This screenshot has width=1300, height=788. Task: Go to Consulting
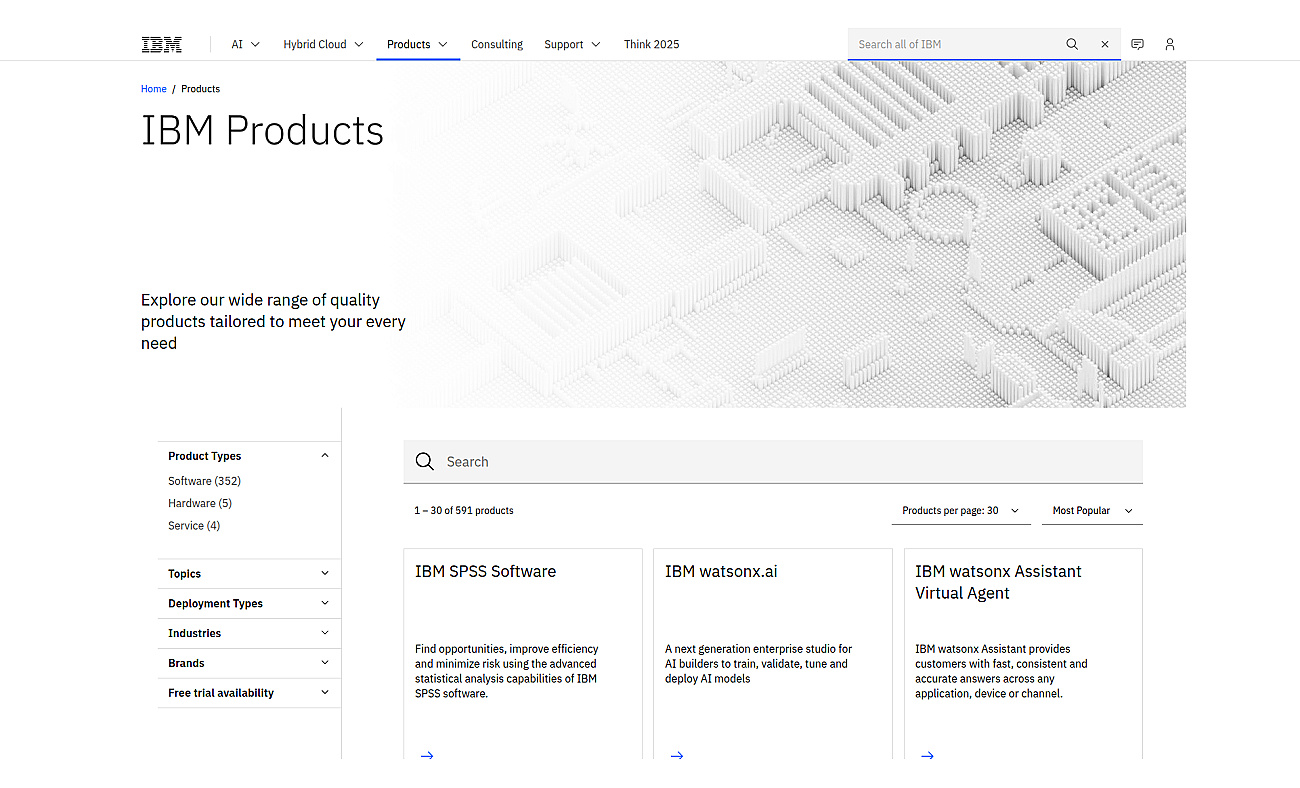coord(497,44)
